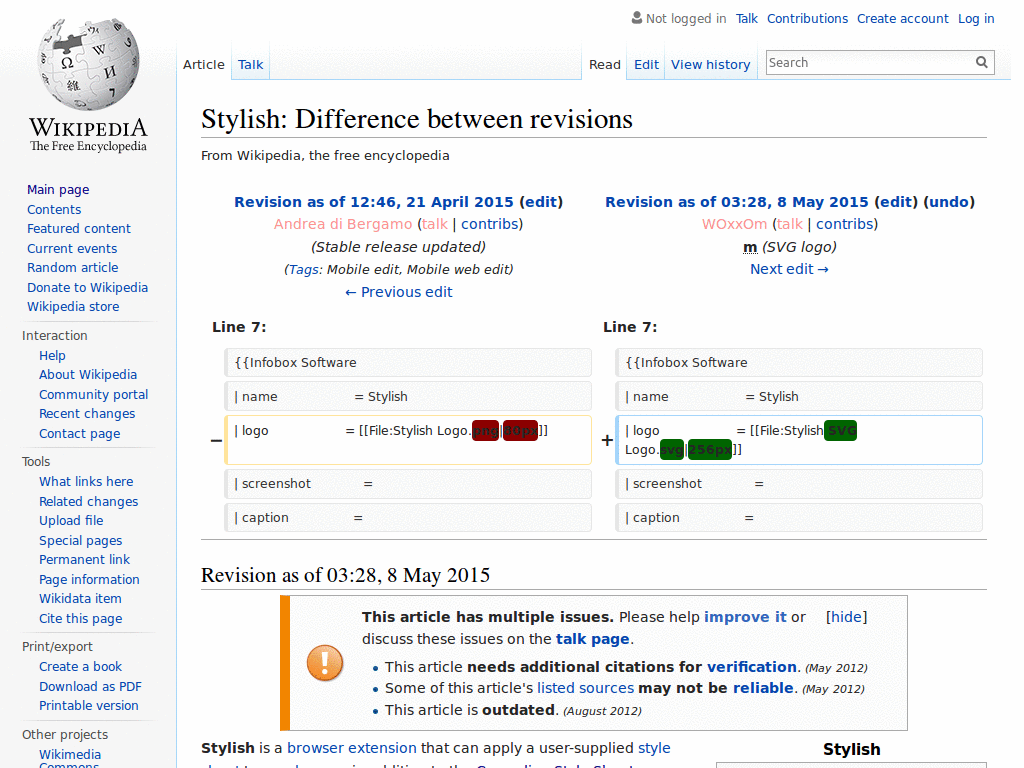The width and height of the screenshot is (1024, 768).
Task: Open WOxxOm user page
Action: (x=734, y=224)
